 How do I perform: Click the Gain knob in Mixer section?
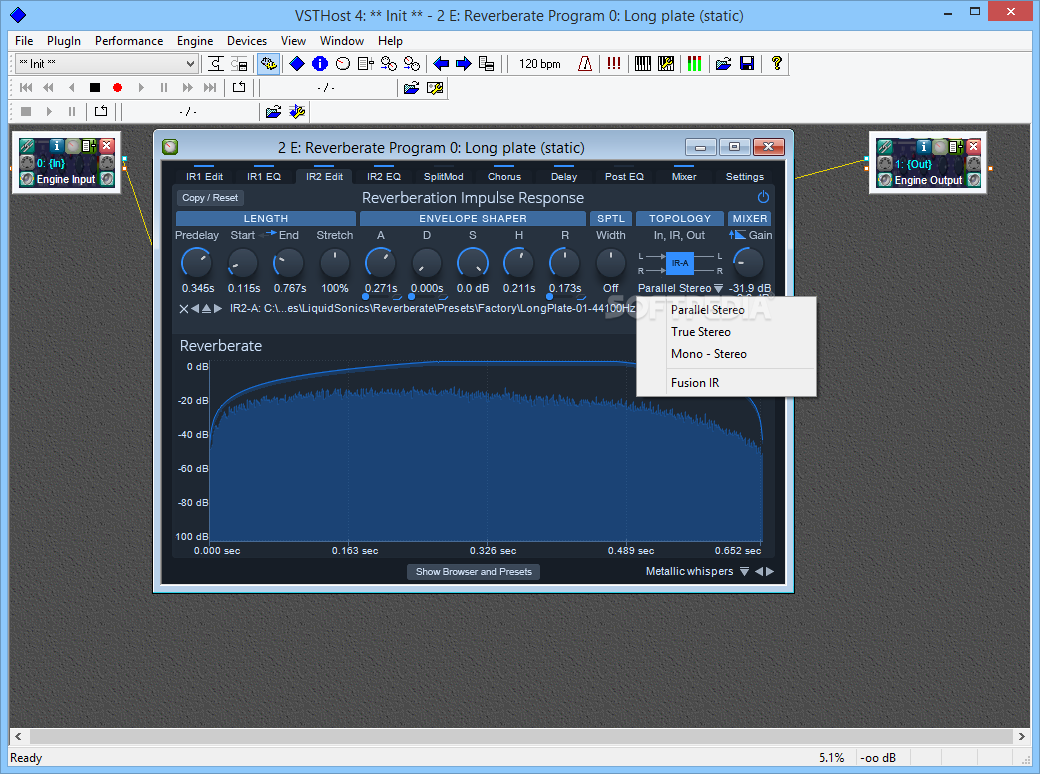point(748,263)
